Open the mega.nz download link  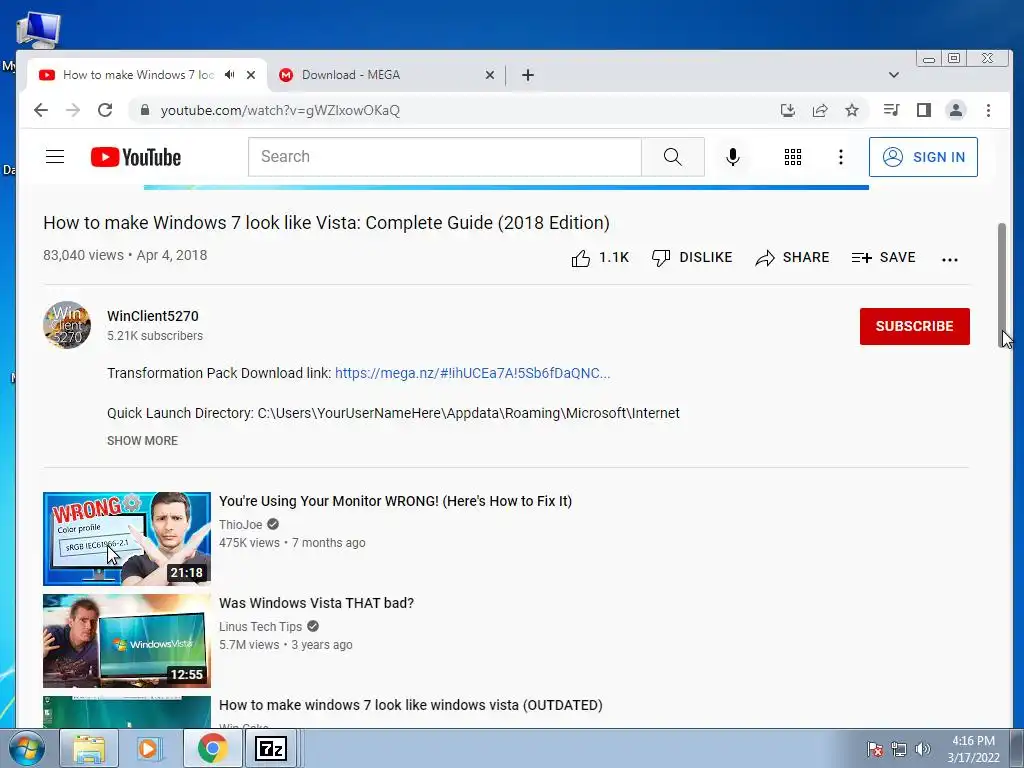pos(472,373)
